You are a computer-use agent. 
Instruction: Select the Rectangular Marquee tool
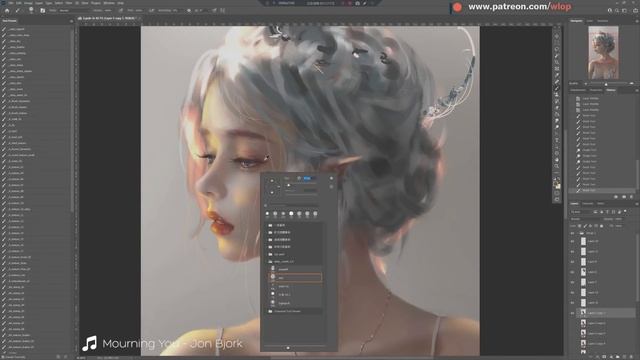557,42
